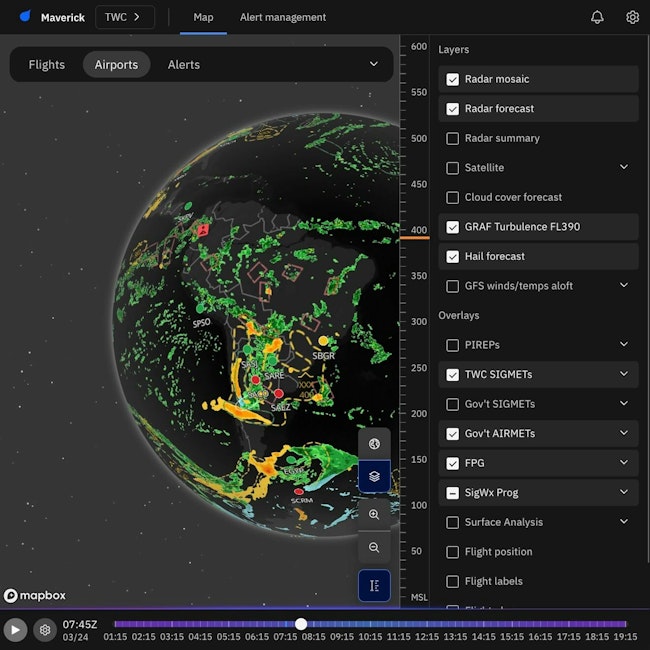This screenshot has height=650, width=650.
Task: Collapse the Flights/Airports/Alerts panel chevron
Action: click(374, 64)
